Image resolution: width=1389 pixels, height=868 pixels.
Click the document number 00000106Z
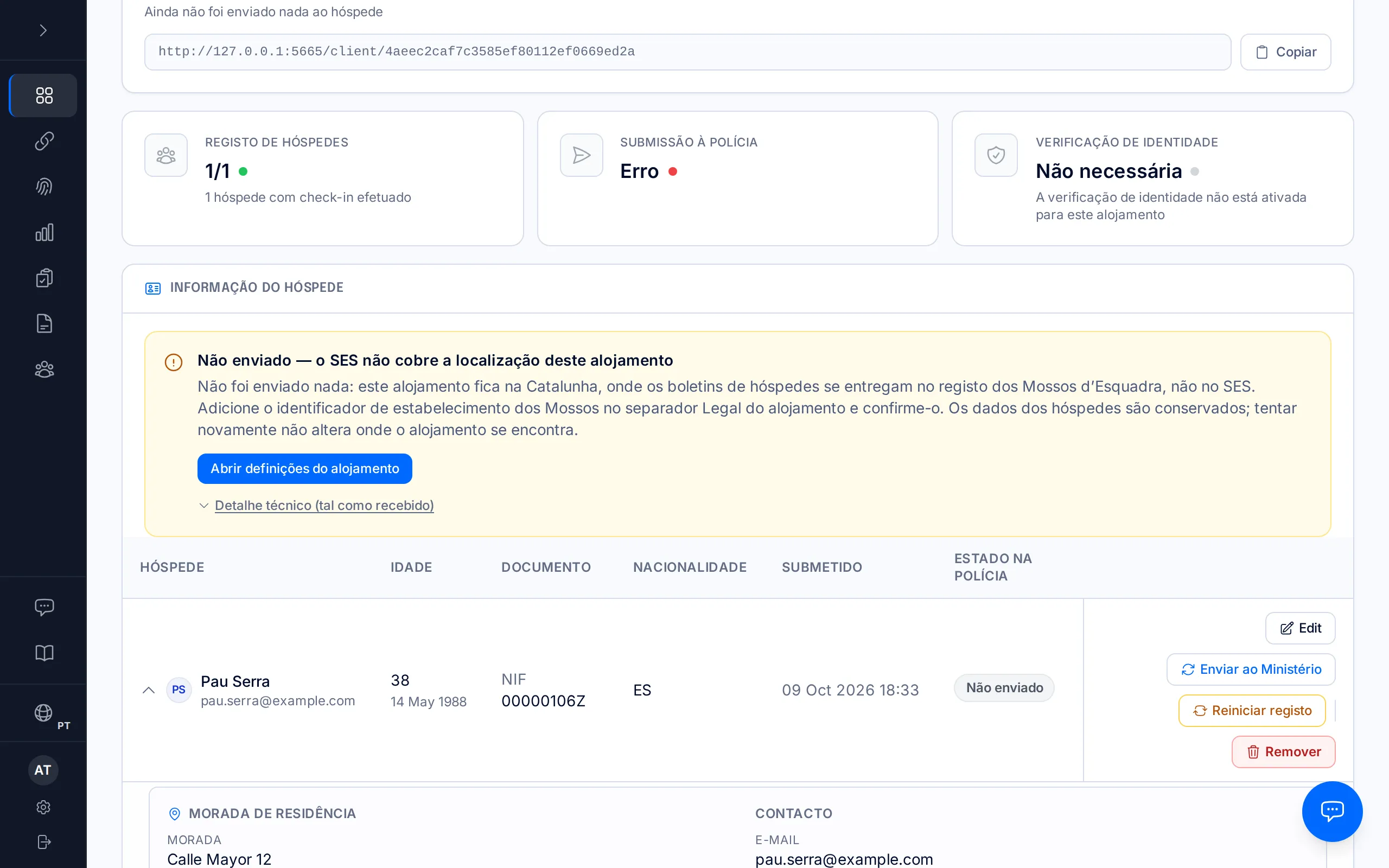click(x=543, y=701)
